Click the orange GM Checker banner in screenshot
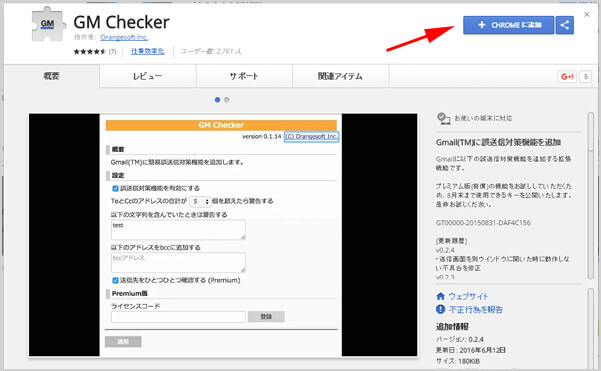Viewport: 601px width, 371px height. tap(221, 125)
